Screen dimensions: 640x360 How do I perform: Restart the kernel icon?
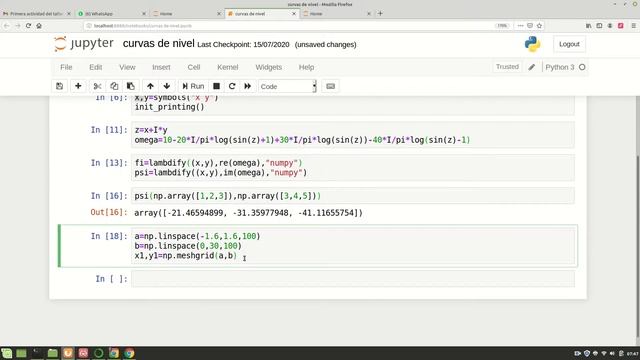[232, 86]
